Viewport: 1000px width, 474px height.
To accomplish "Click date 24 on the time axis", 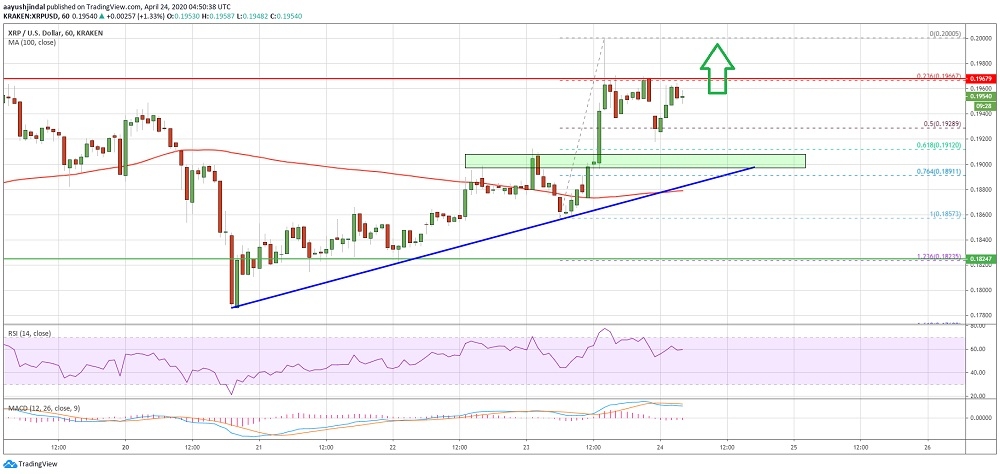I will (x=660, y=446).
